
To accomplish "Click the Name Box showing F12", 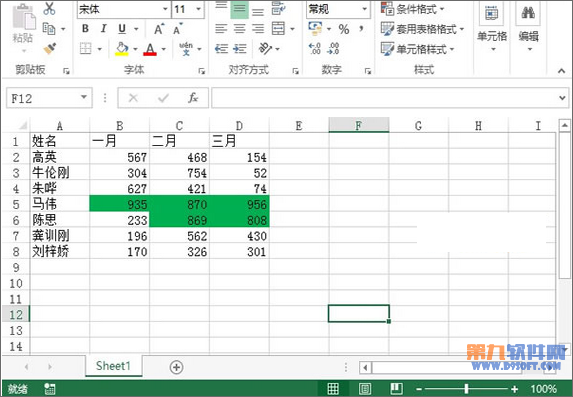I will click(49, 98).
